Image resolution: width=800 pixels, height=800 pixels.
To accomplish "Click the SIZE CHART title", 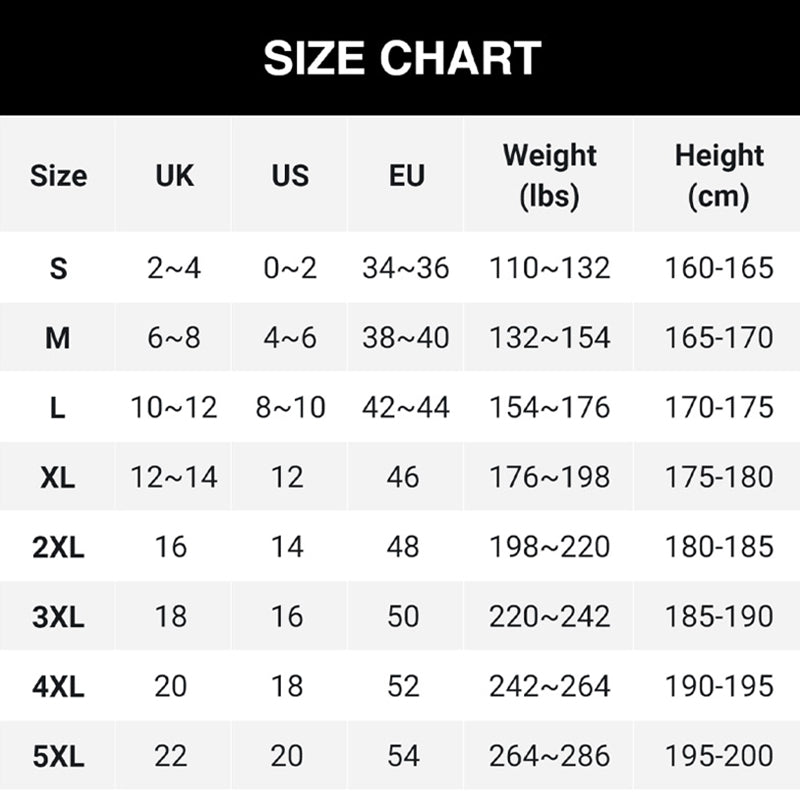I will coord(402,59).
